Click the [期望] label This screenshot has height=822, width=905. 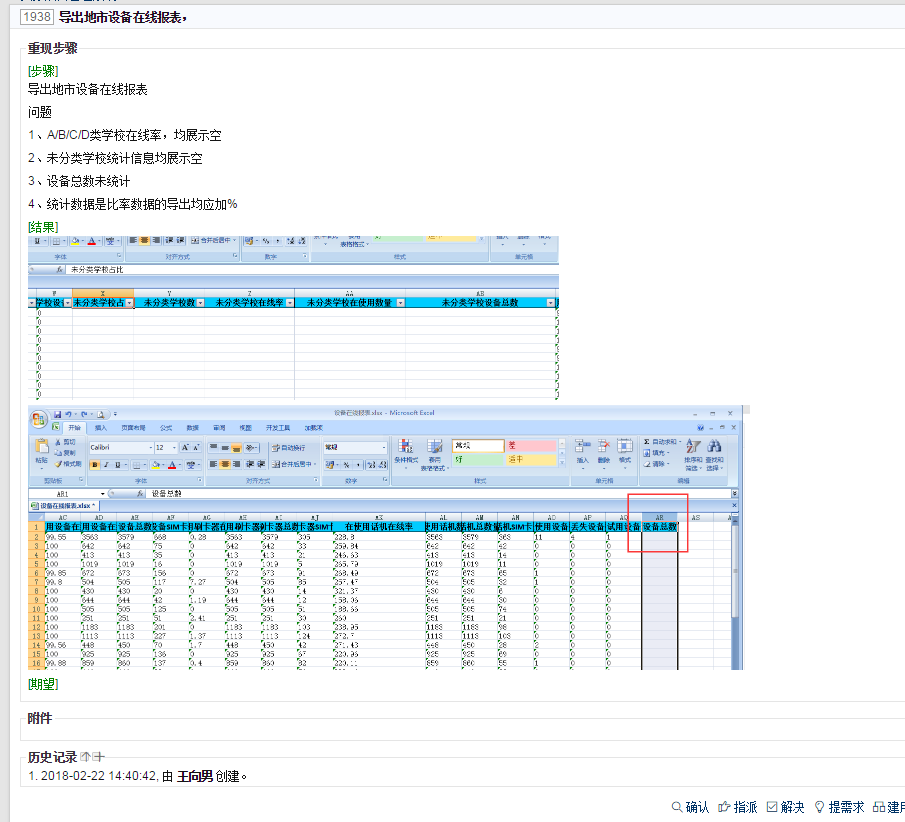click(43, 684)
